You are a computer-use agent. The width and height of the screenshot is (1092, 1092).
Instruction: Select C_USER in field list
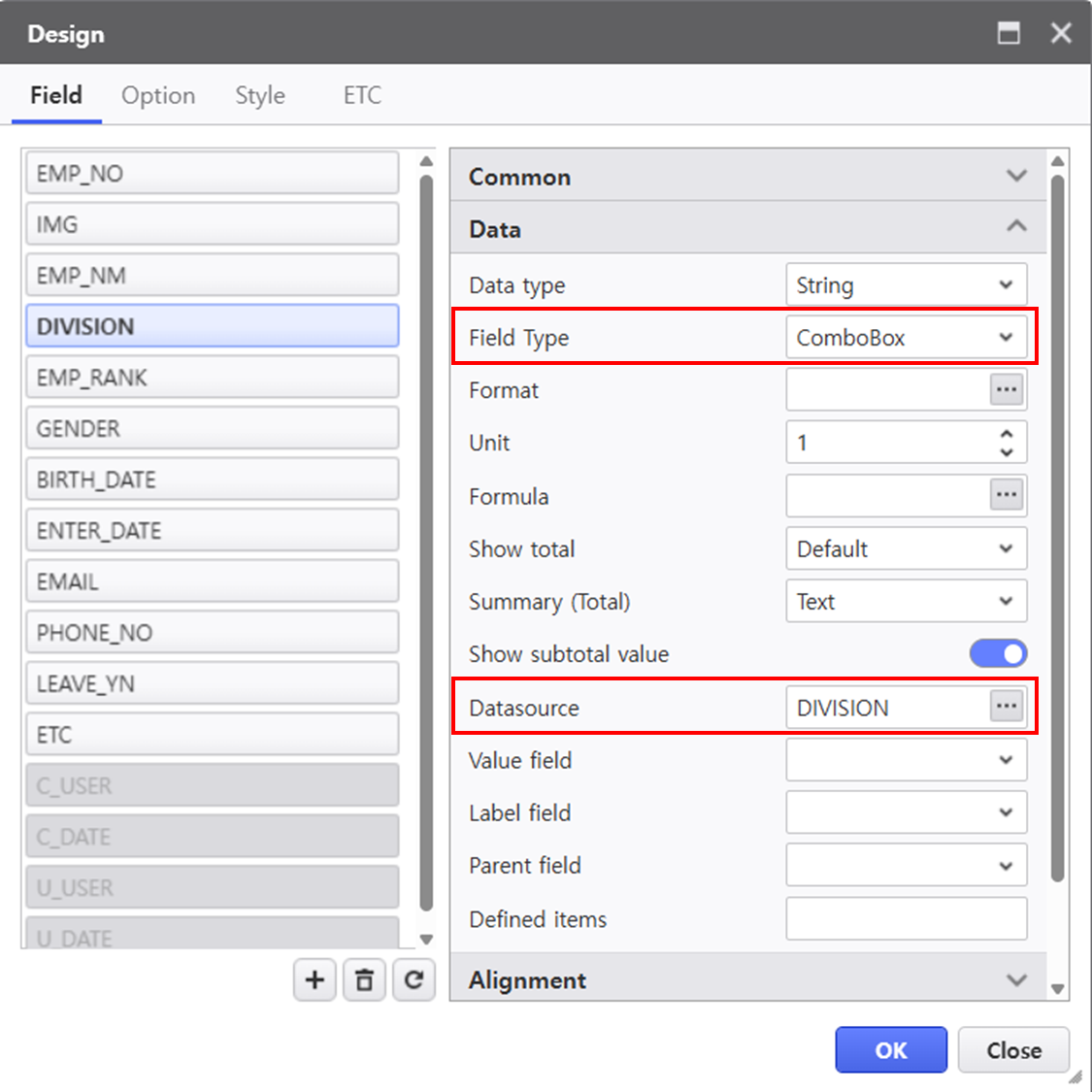point(213,785)
